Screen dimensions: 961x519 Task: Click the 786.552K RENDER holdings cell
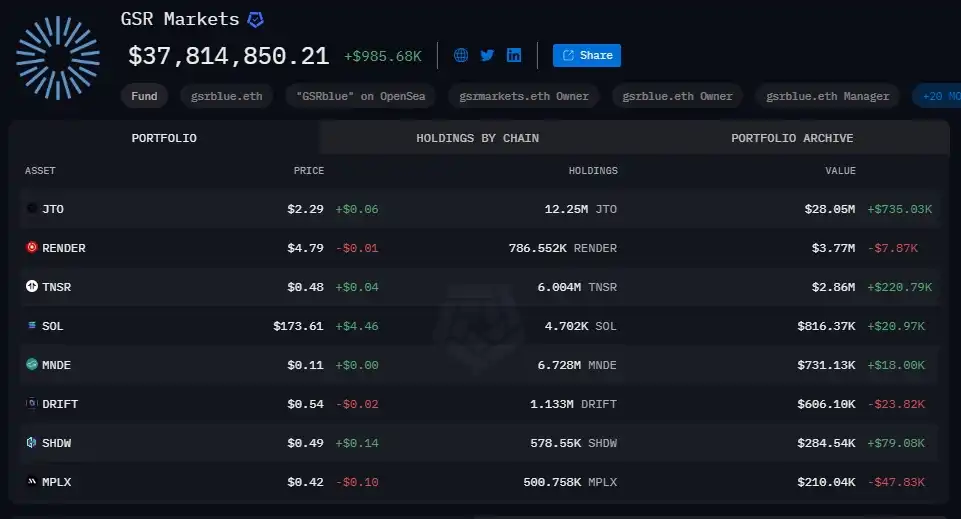click(x=563, y=248)
